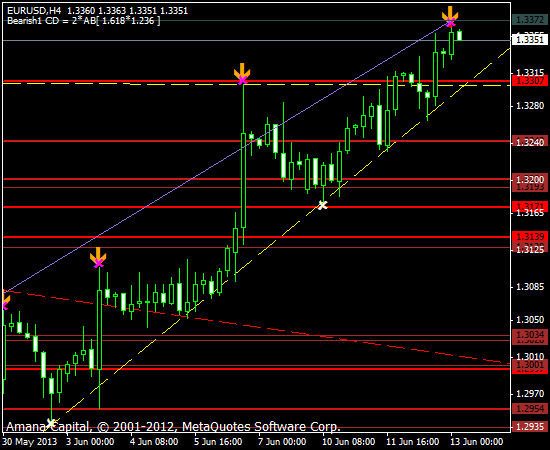This screenshot has width=550, height=450.
Task: Select the 10 Jun 08:00 time label
Action: coord(349,441)
